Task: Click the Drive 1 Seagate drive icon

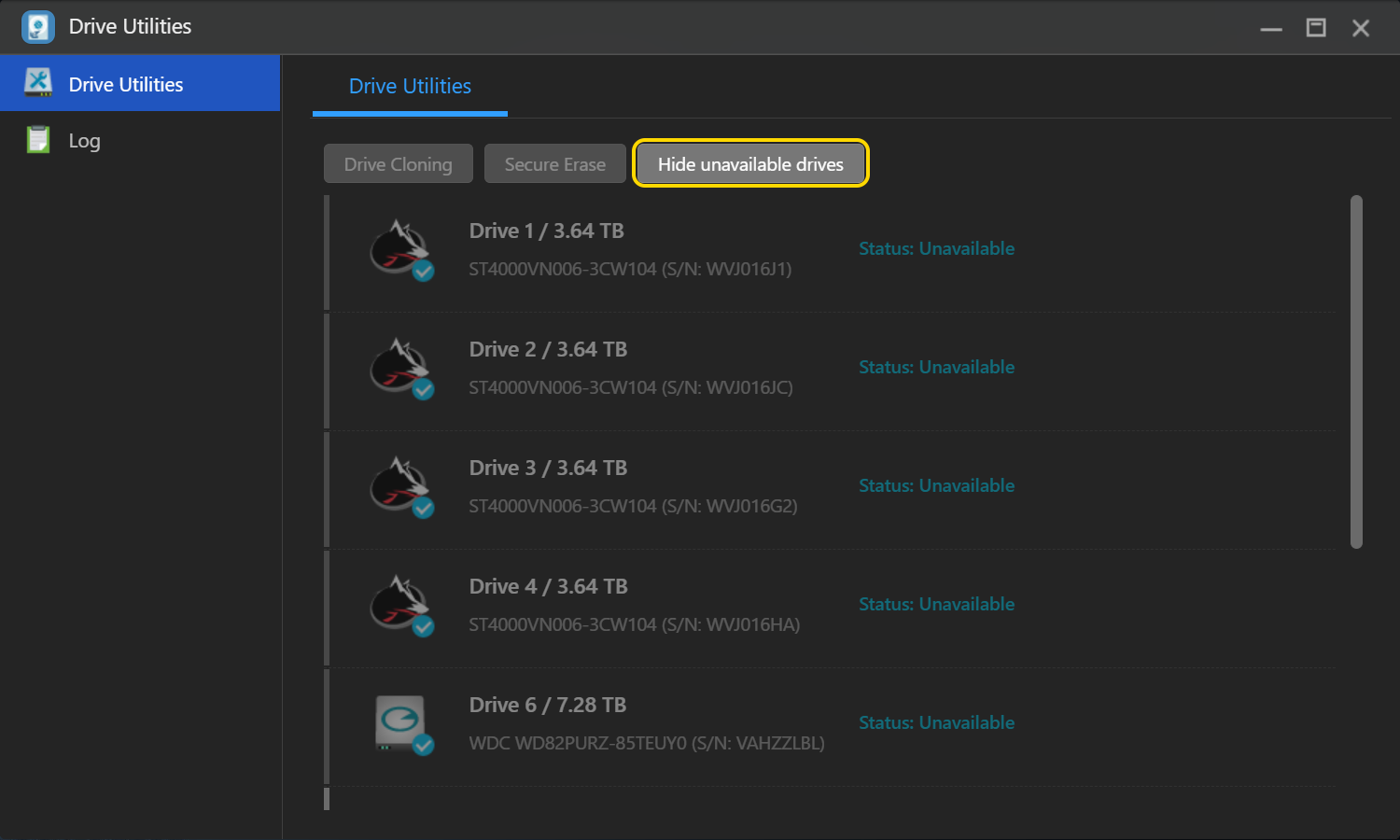Action: click(x=401, y=250)
